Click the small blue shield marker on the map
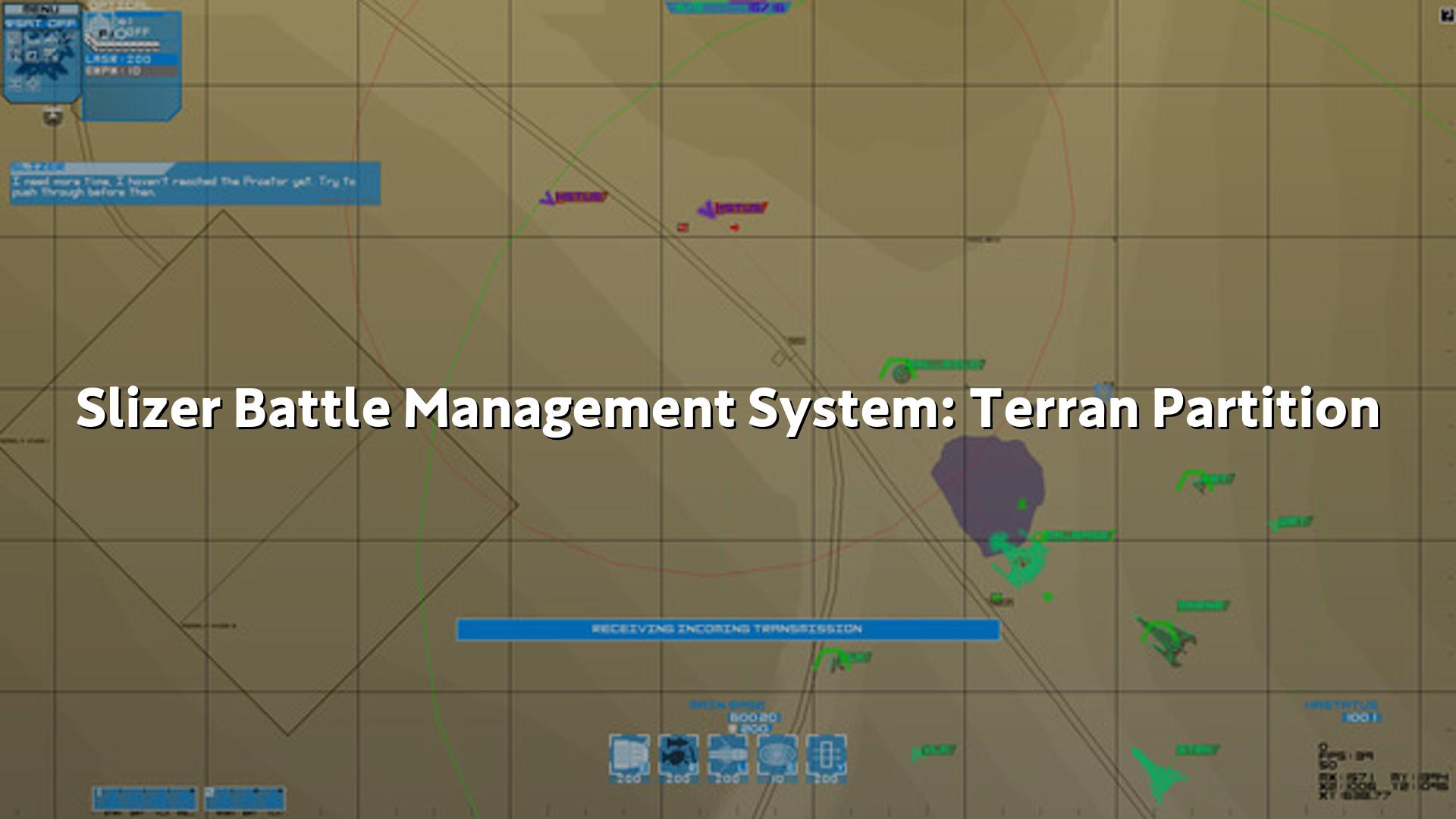The height and width of the screenshot is (819, 1456). (1103, 391)
